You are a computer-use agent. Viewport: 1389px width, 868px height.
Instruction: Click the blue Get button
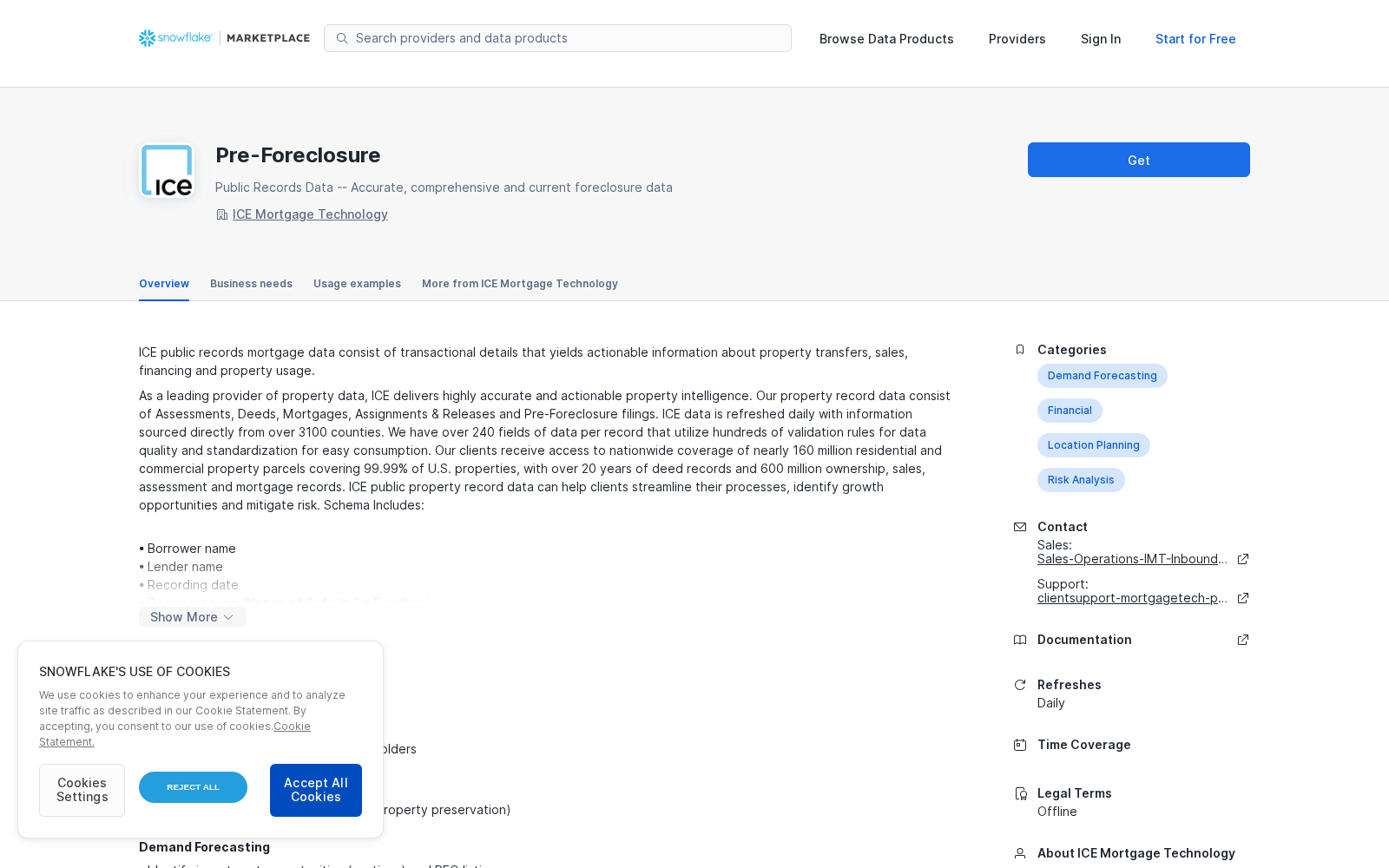point(1139,160)
